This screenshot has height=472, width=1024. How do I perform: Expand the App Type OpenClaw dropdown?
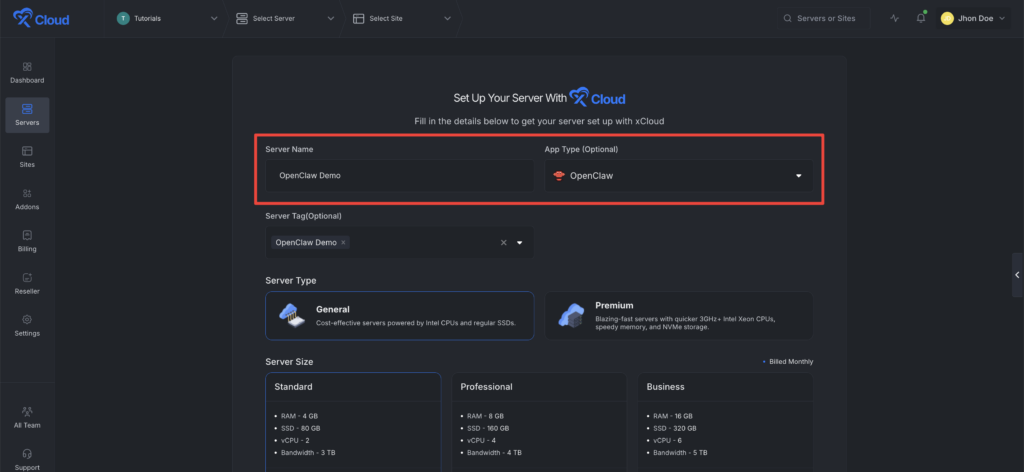(x=678, y=175)
